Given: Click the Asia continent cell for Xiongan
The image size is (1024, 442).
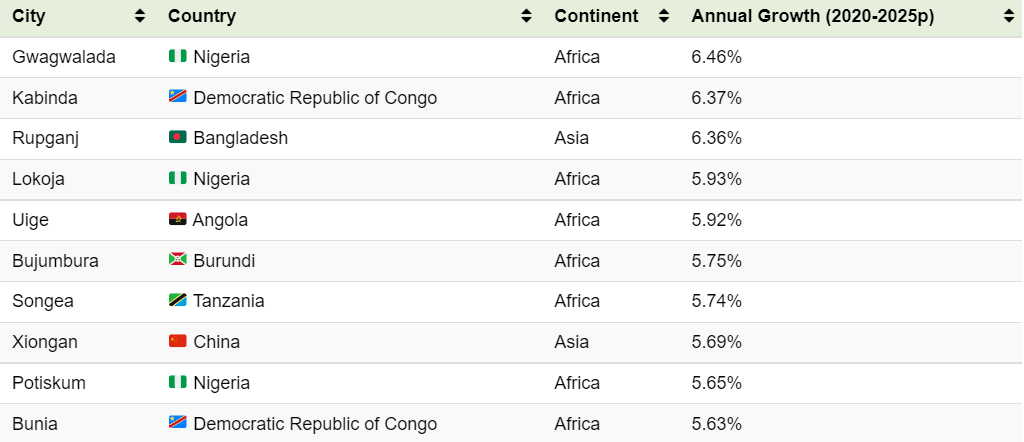Looking at the screenshot, I should click(571, 342).
